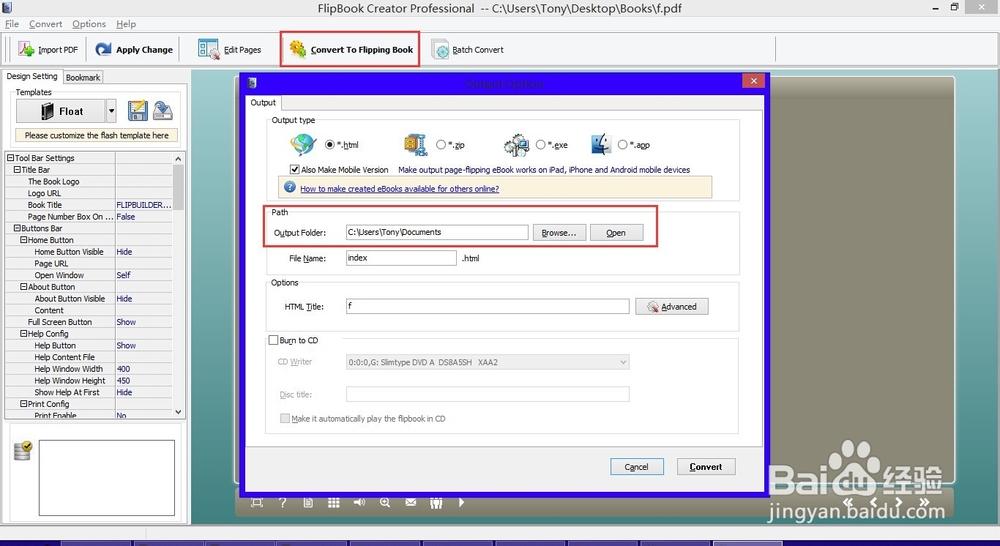Select the Output tab in dialog

coord(263,103)
